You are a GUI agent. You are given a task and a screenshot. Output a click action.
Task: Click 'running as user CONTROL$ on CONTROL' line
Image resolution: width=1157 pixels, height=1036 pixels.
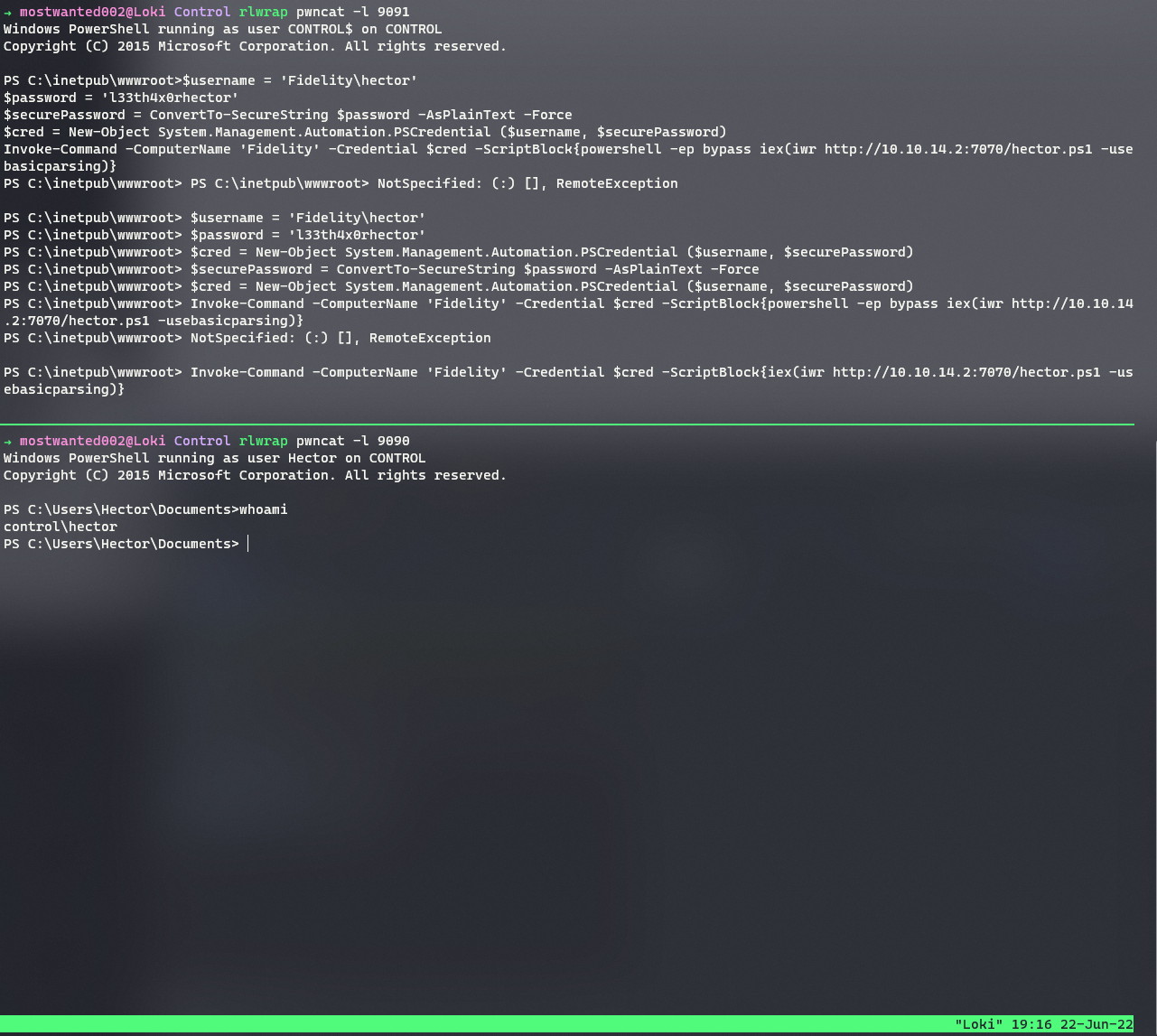[x=223, y=29]
